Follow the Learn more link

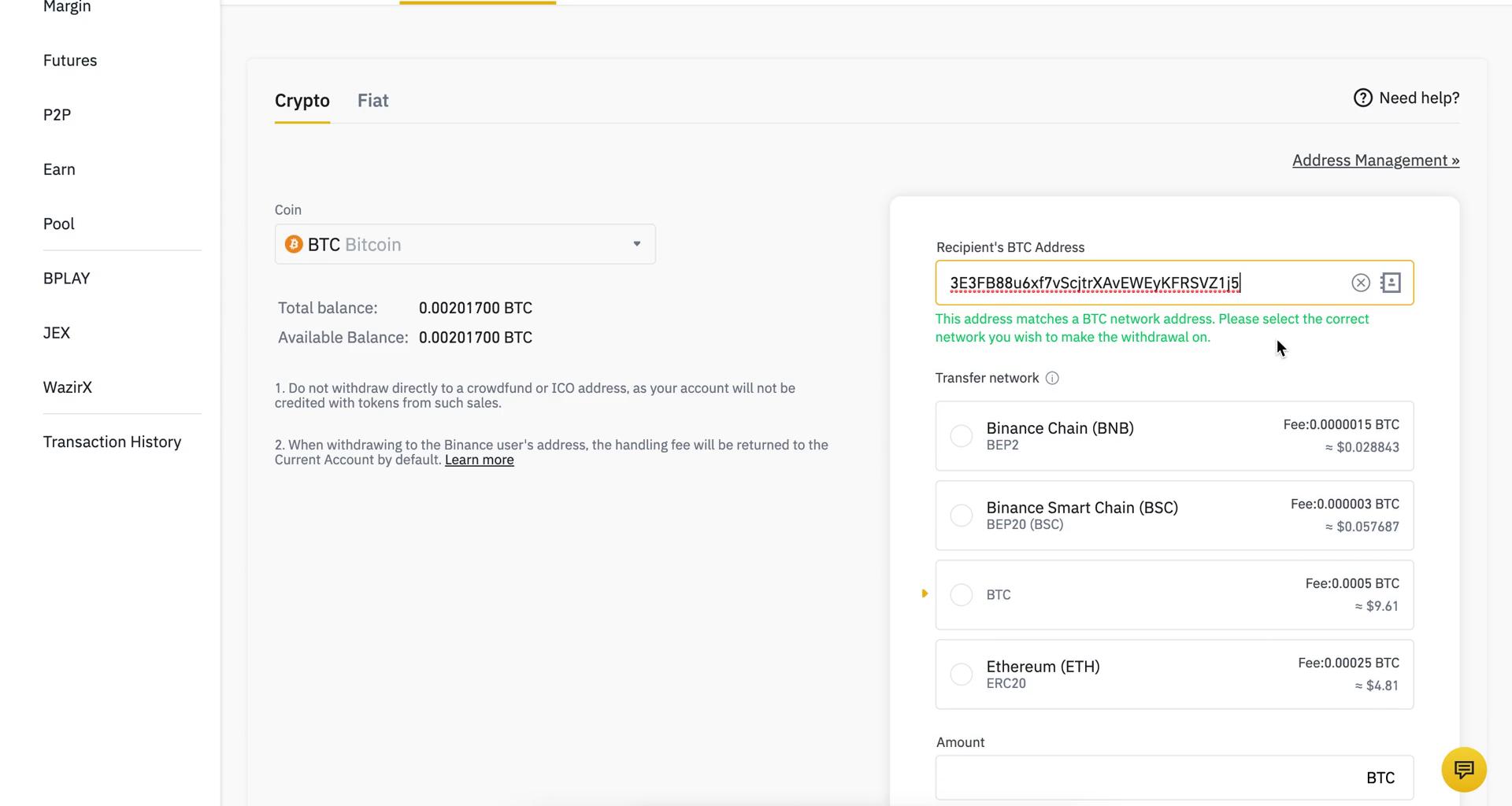pos(479,460)
